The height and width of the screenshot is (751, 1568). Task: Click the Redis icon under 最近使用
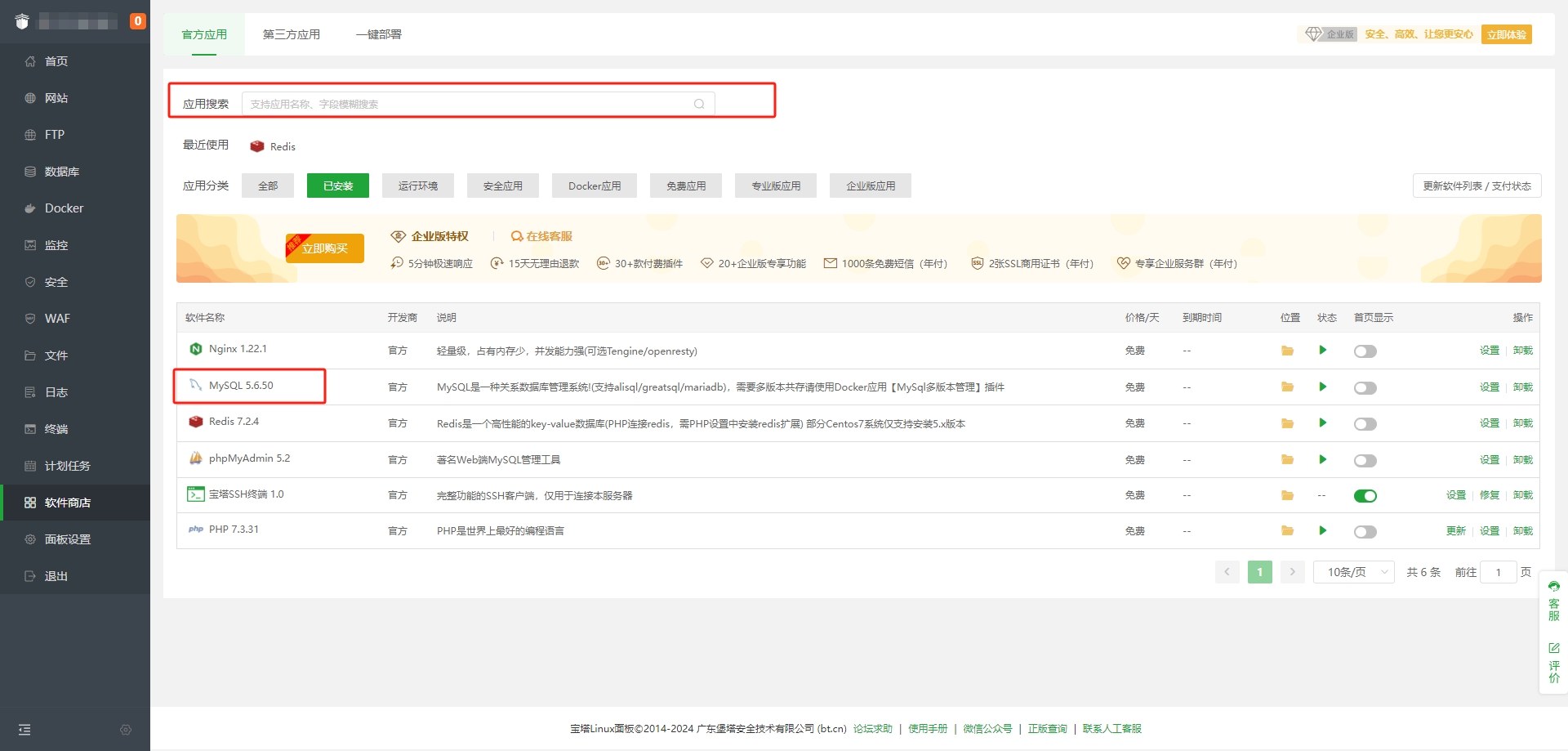pos(257,146)
